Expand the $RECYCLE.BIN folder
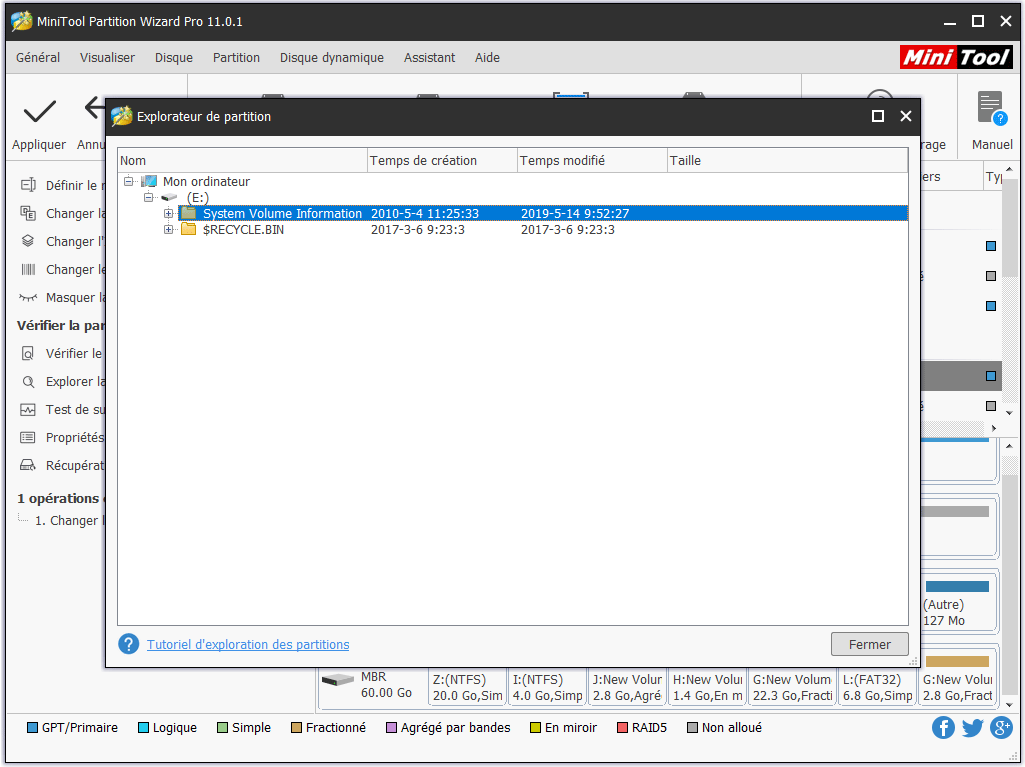 tap(170, 229)
